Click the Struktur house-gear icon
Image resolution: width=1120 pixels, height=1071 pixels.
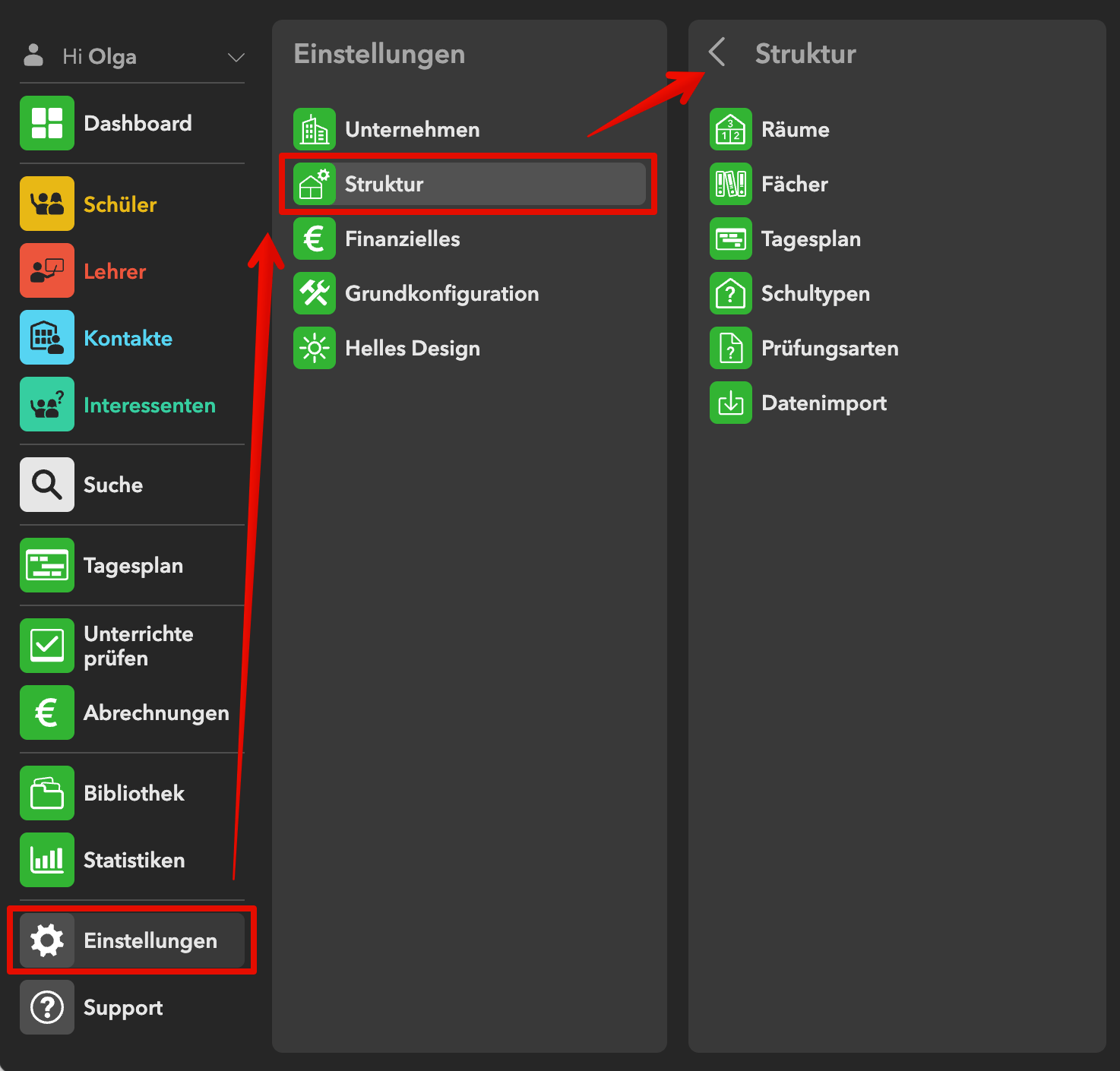tap(315, 184)
